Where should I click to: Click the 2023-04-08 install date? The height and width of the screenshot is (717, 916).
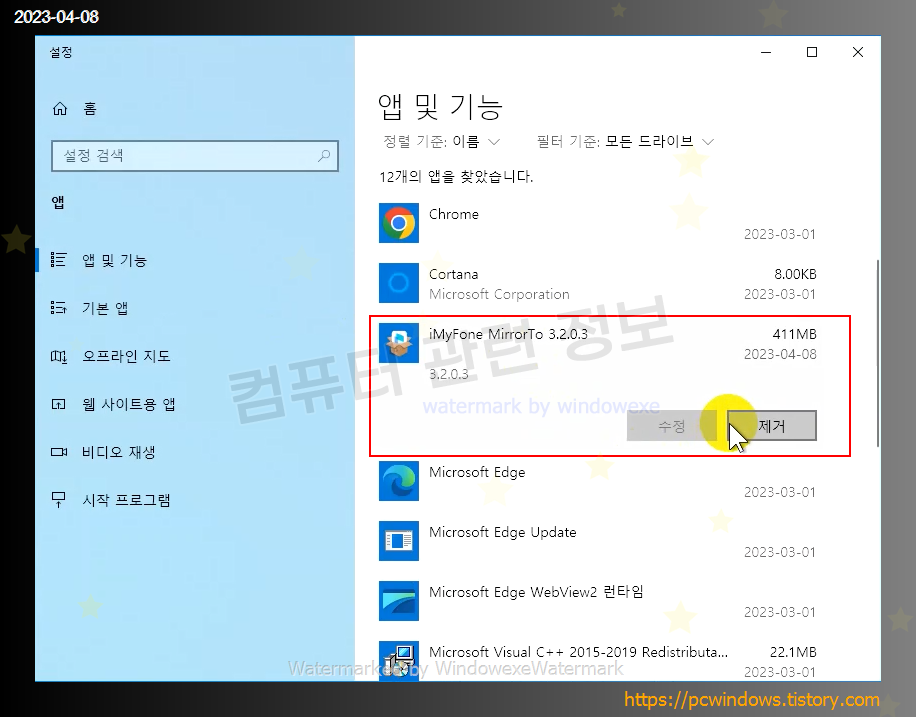pos(780,354)
